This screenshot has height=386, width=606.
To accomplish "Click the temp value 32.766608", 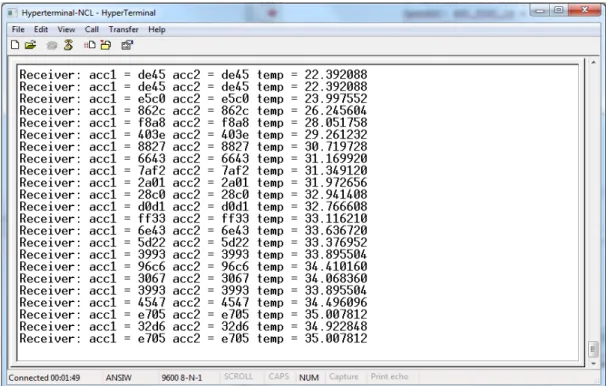I will click(335, 206).
